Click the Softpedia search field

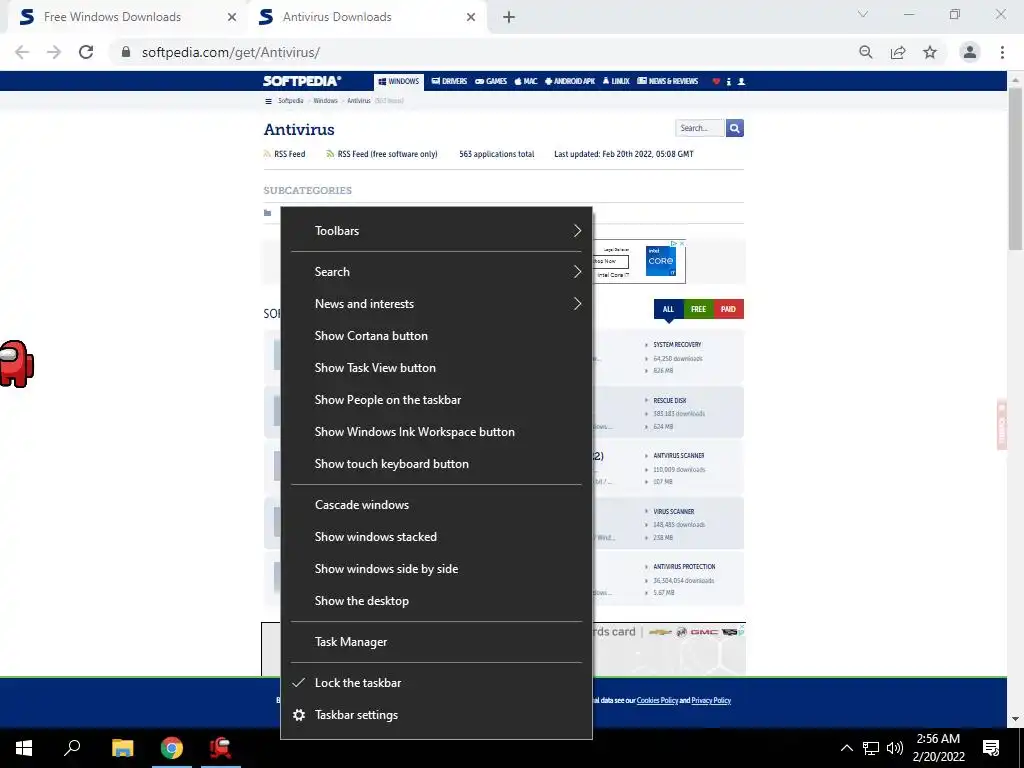[699, 128]
